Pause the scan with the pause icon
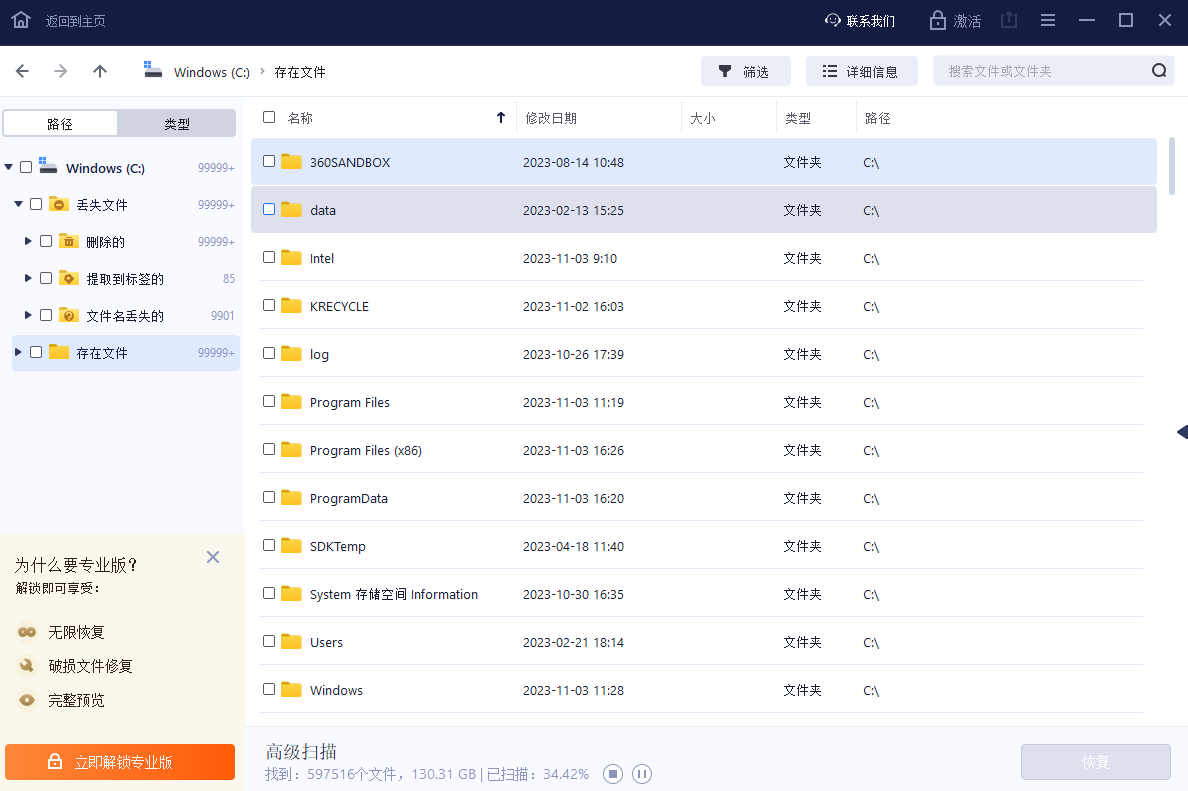Screen dimensions: 1188x791 click(x=641, y=773)
